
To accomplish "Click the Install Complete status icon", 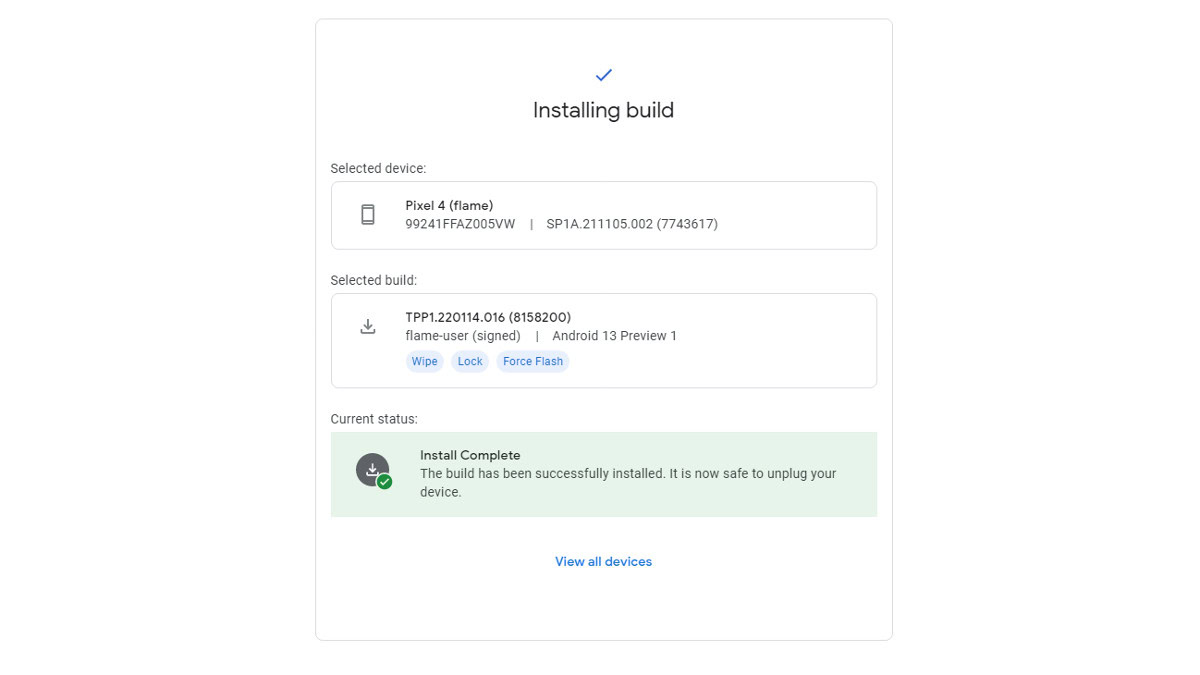I will pos(373,471).
